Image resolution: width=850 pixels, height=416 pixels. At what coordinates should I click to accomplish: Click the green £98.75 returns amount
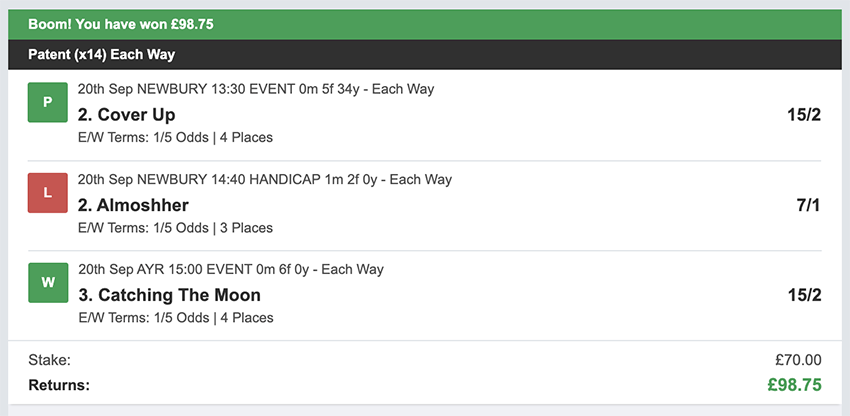[795, 384]
